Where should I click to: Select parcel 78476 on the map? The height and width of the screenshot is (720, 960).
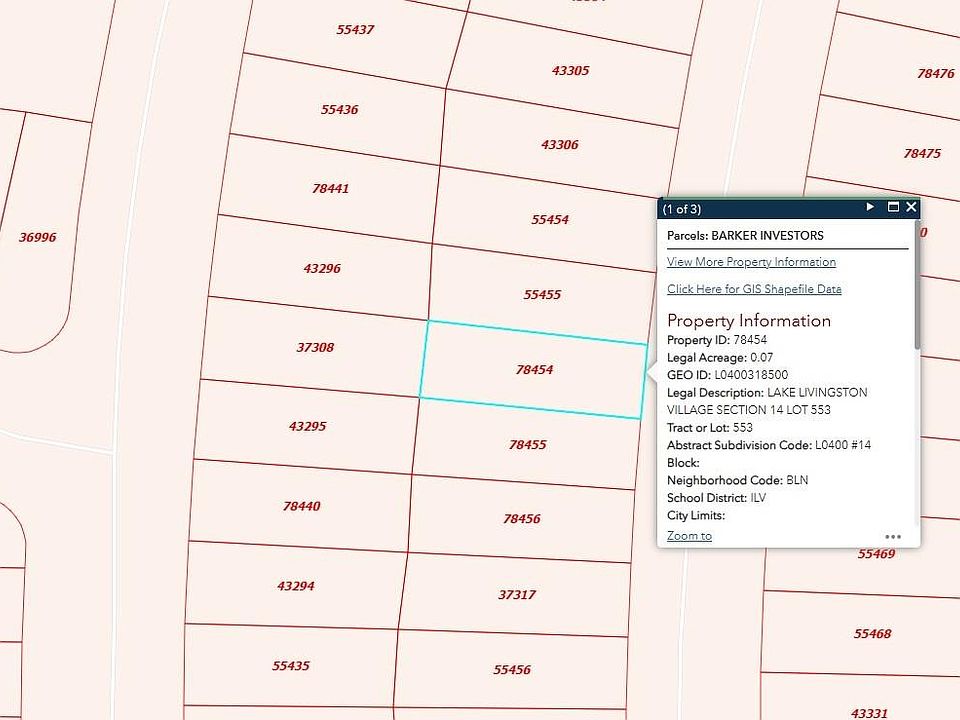(x=936, y=73)
